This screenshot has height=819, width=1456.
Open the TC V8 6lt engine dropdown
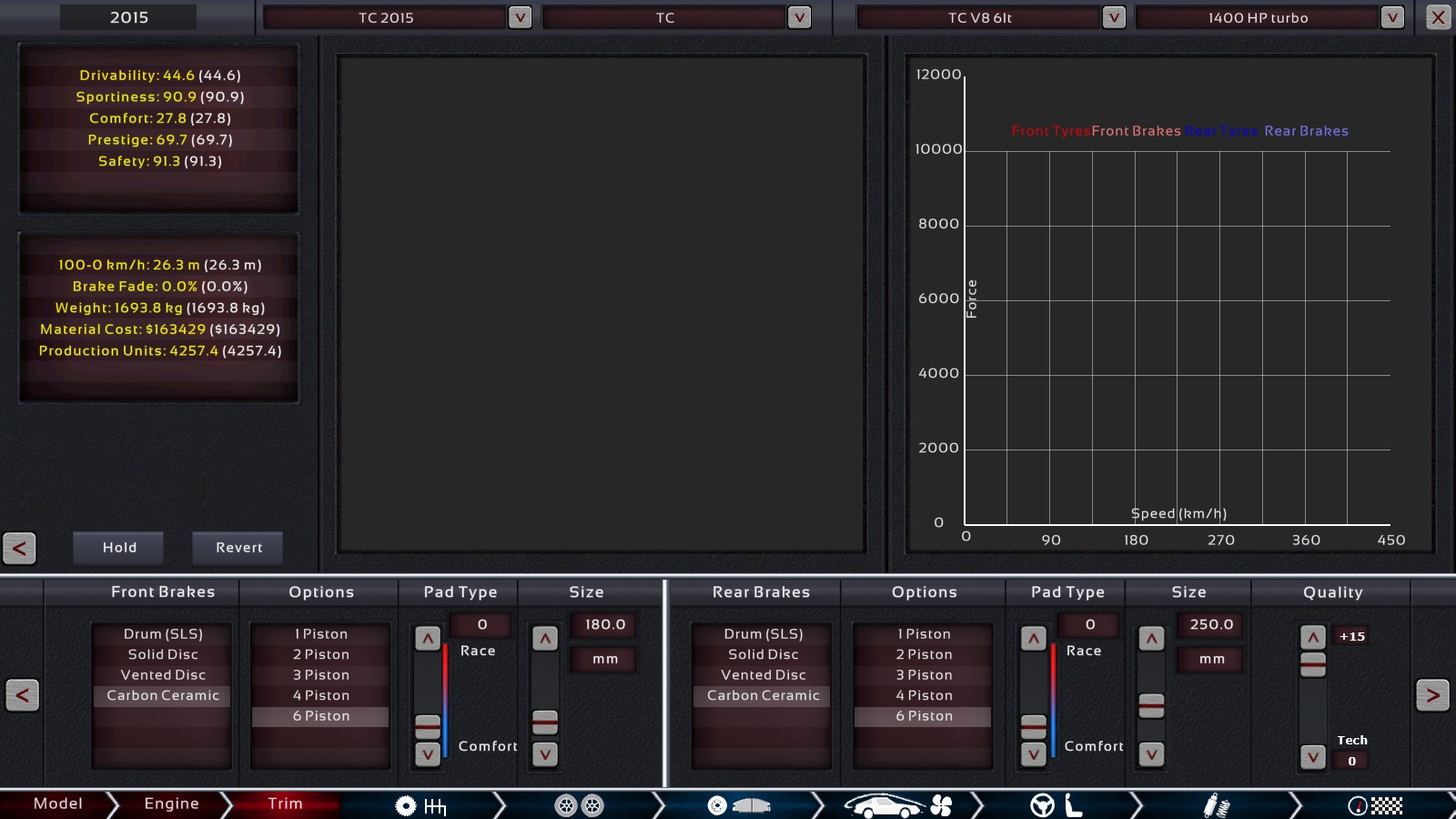coord(1114,17)
